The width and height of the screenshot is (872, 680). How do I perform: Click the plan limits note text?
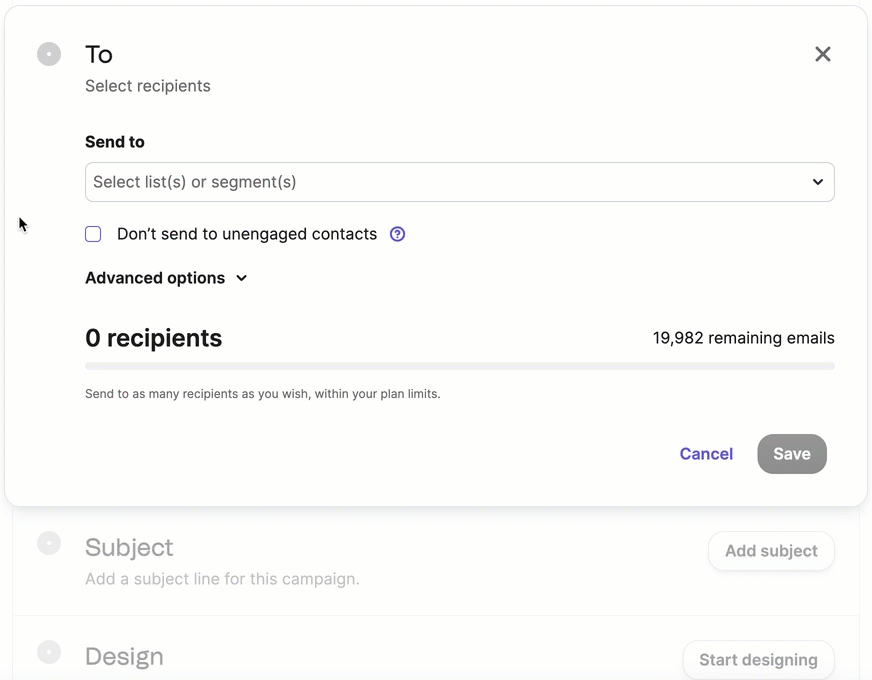[262, 394]
